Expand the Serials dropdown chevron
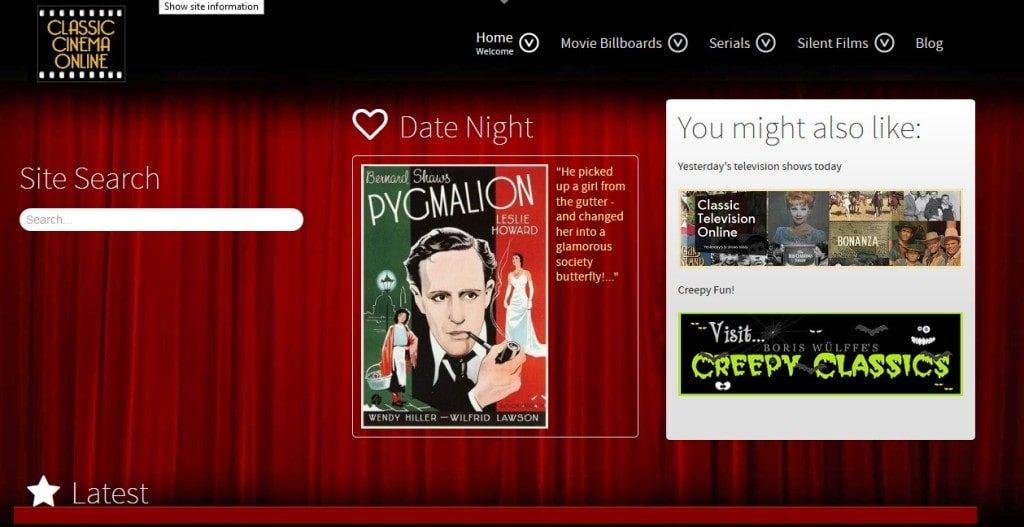The height and width of the screenshot is (527, 1024). coord(765,44)
